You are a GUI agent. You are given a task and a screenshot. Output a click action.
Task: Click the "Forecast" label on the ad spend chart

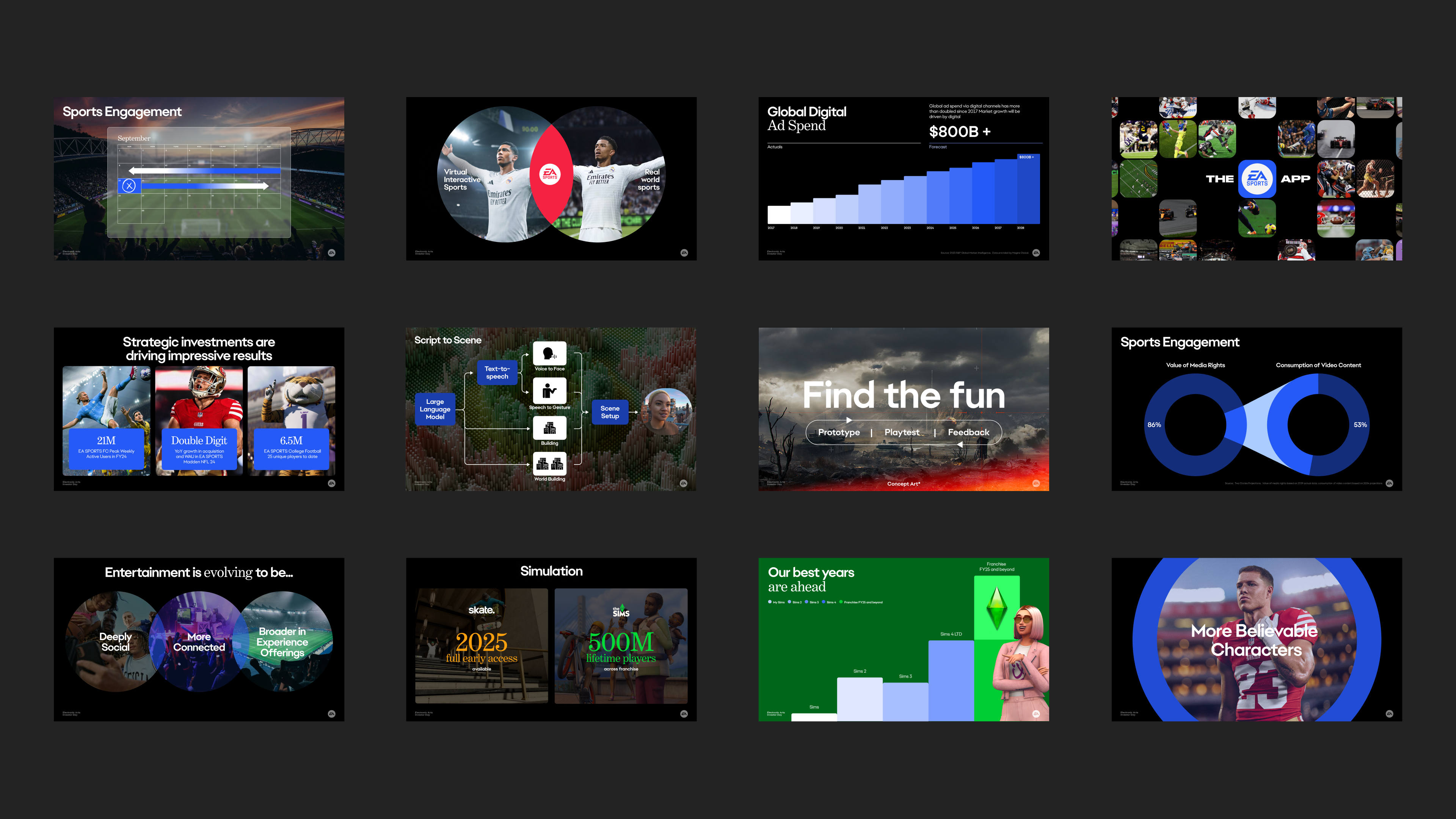(x=938, y=147)
